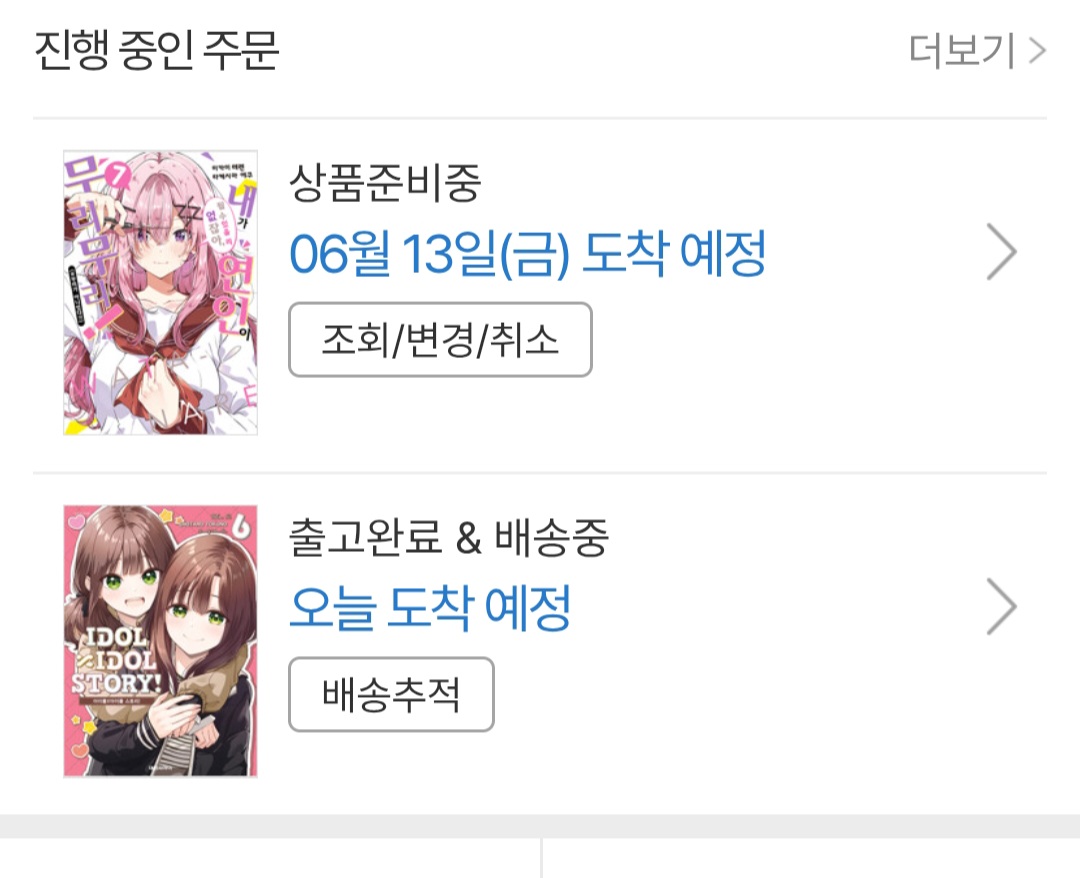Click the chevron next to 더보기
Screen dimensions: 1080x878
(1037, 50)
